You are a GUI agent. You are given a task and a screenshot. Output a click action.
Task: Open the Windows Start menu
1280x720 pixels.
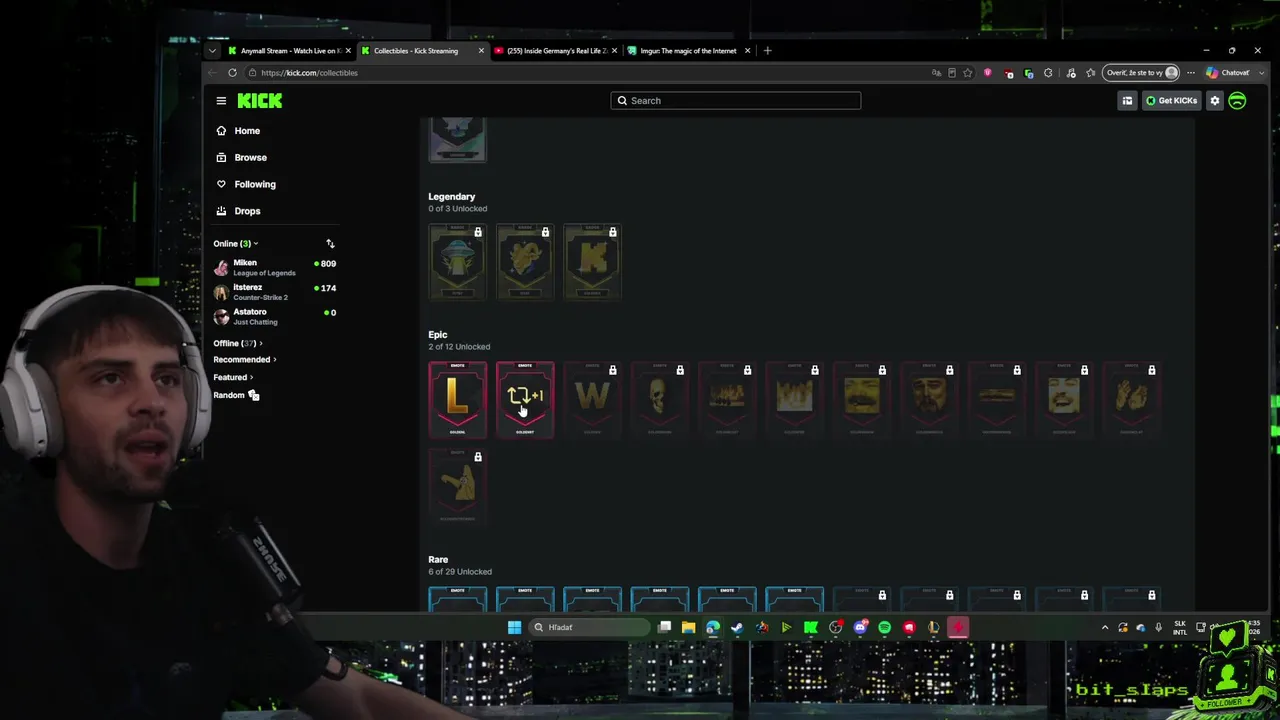coord(514,628)
